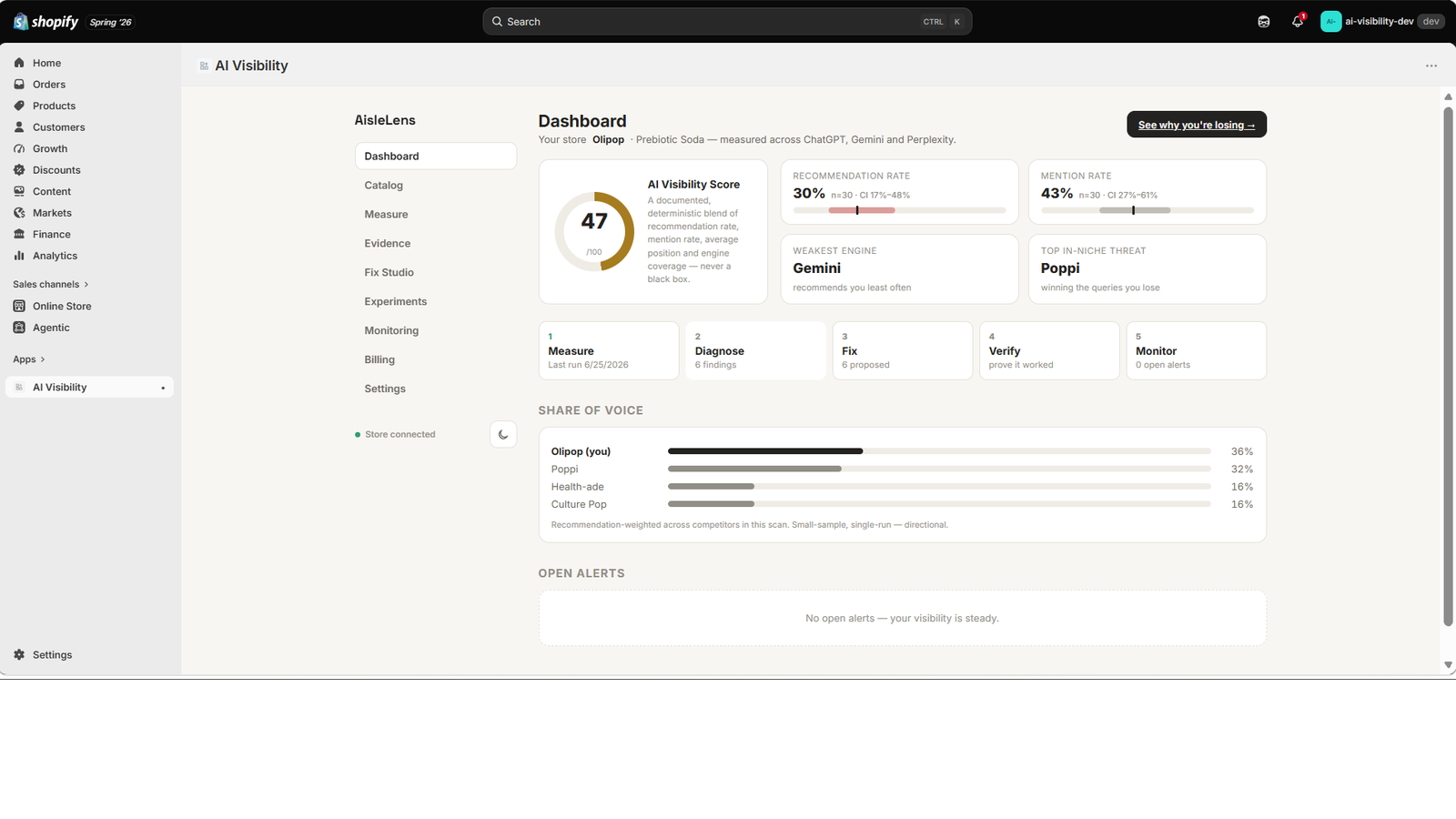Click the Settings gear icon

point(19,655)
